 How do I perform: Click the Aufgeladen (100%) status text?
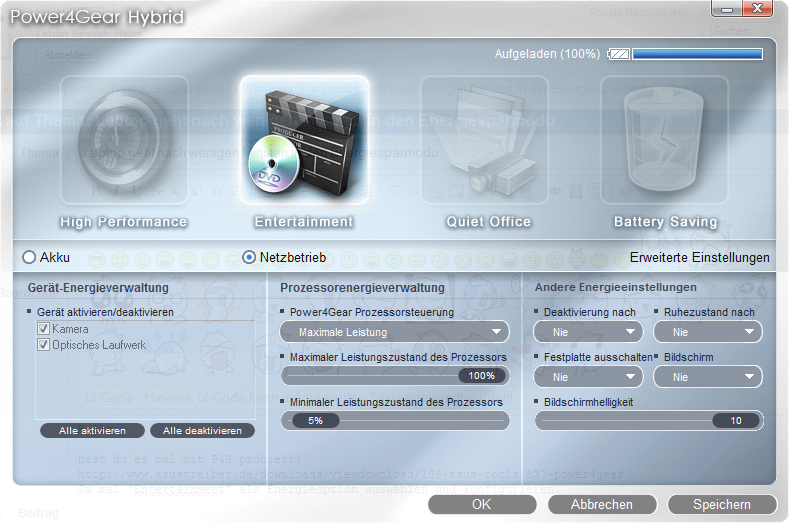pyautogui.click(x=547, y=54)
